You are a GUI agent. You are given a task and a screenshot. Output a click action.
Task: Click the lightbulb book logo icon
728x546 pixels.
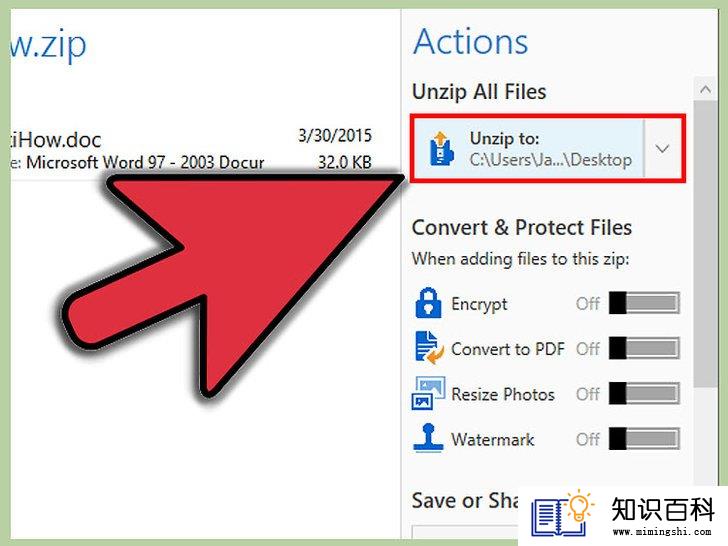pos(562,514)
